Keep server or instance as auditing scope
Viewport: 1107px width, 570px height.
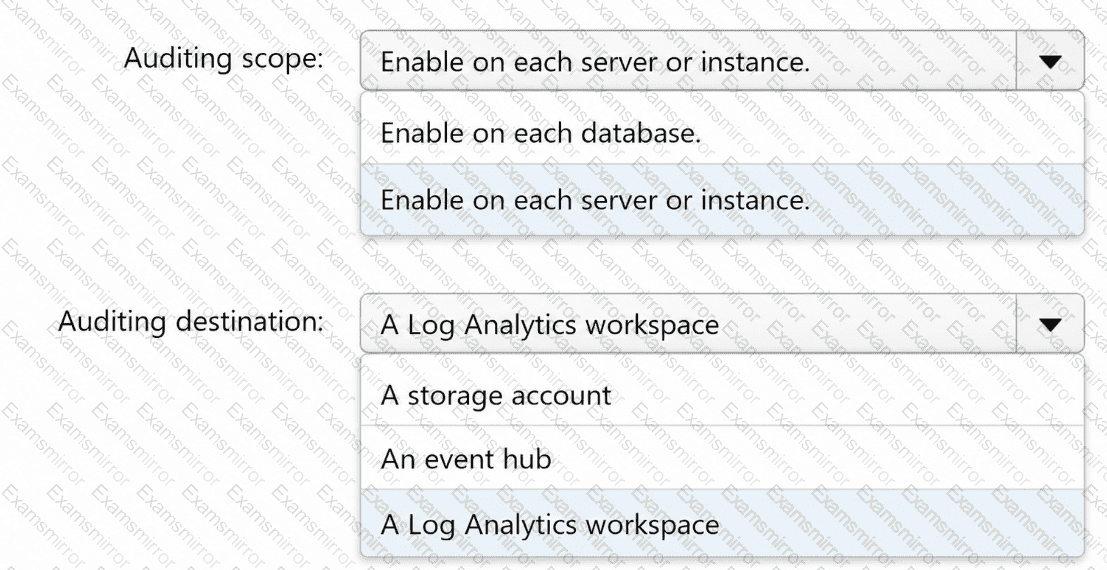722,200
